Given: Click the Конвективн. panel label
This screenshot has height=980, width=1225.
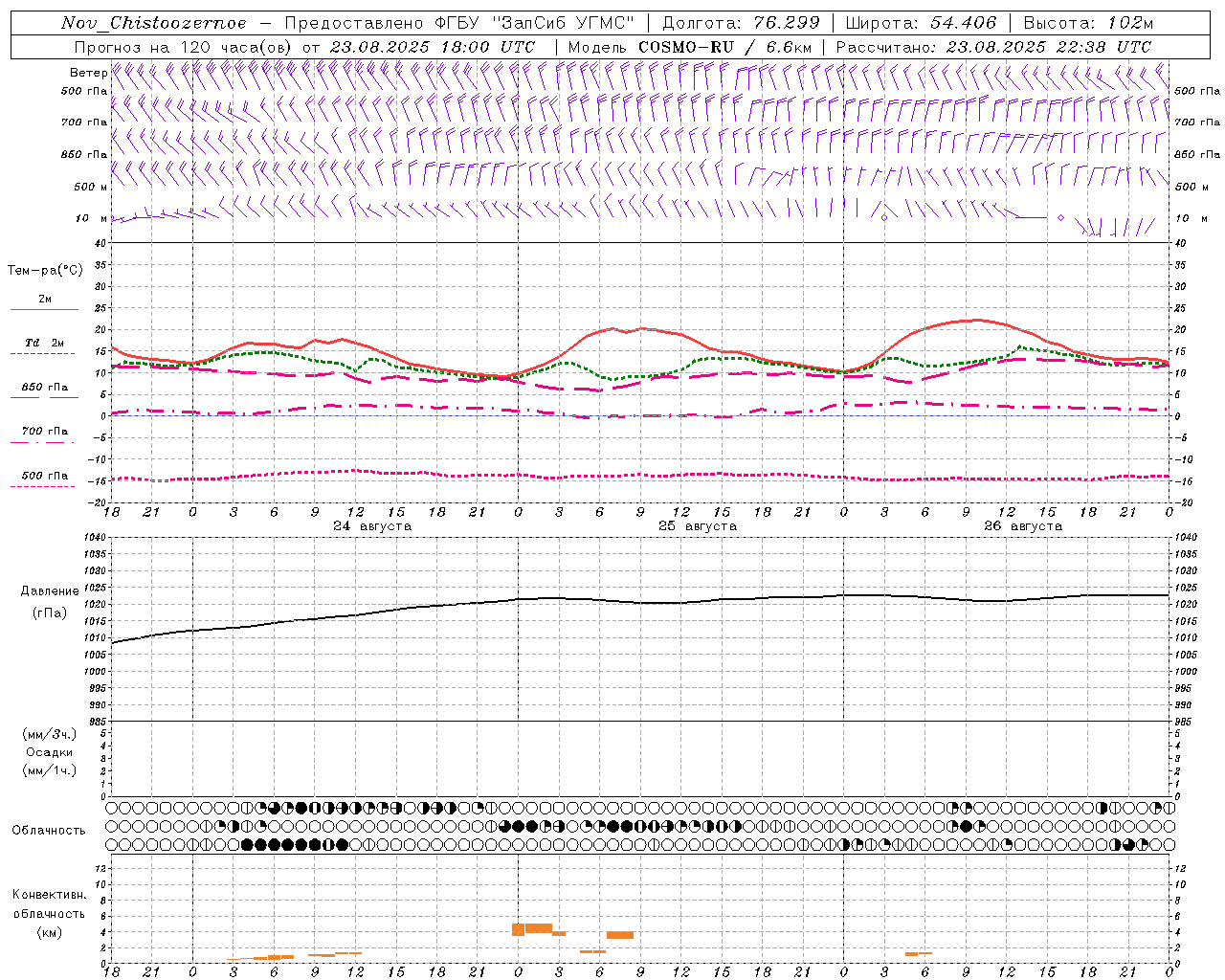Looking at the screenshot, I should pos(49,895).
